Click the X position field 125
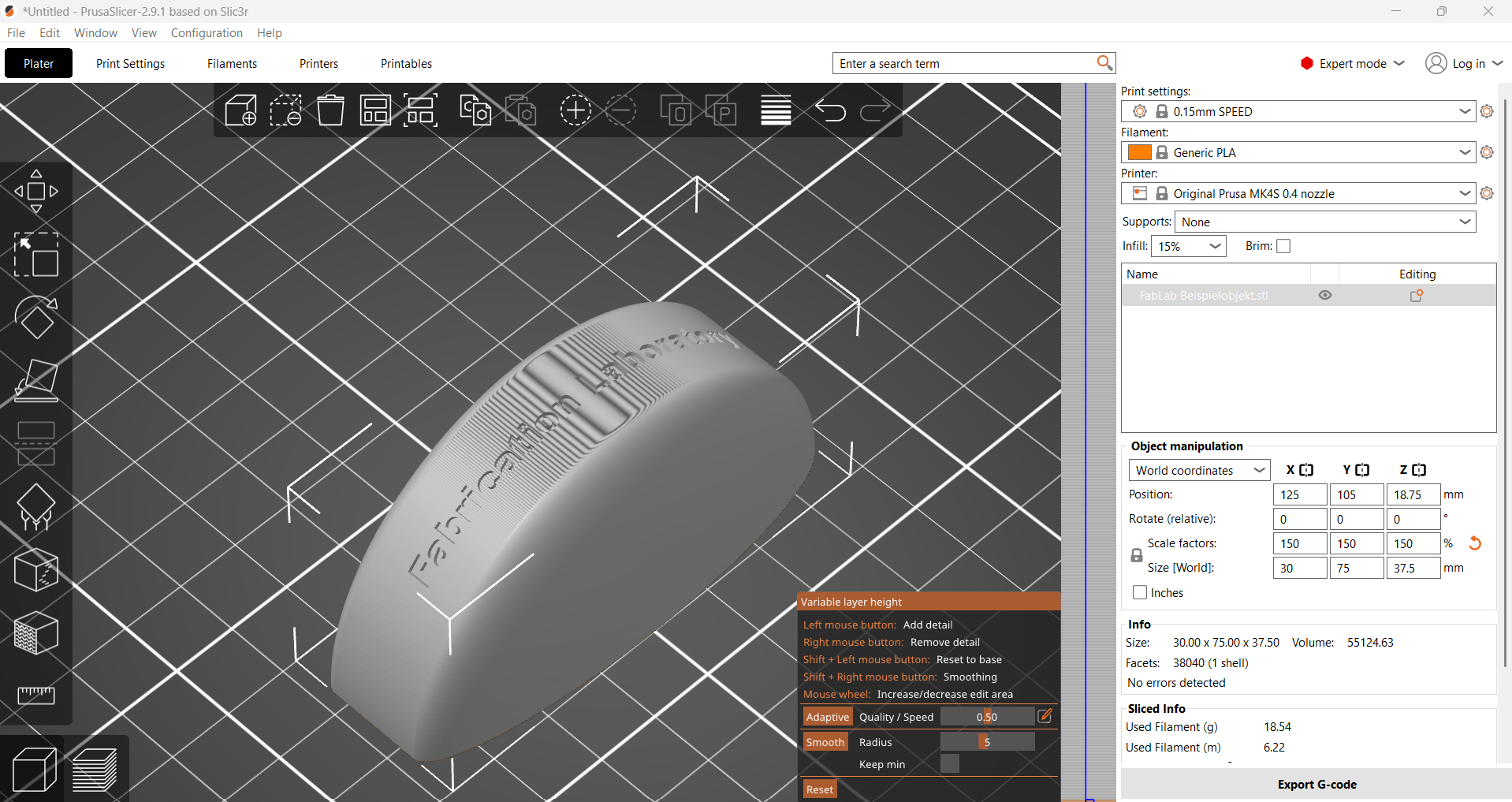This screenshot has height=802, width=1512. [x=1300, y=494]
